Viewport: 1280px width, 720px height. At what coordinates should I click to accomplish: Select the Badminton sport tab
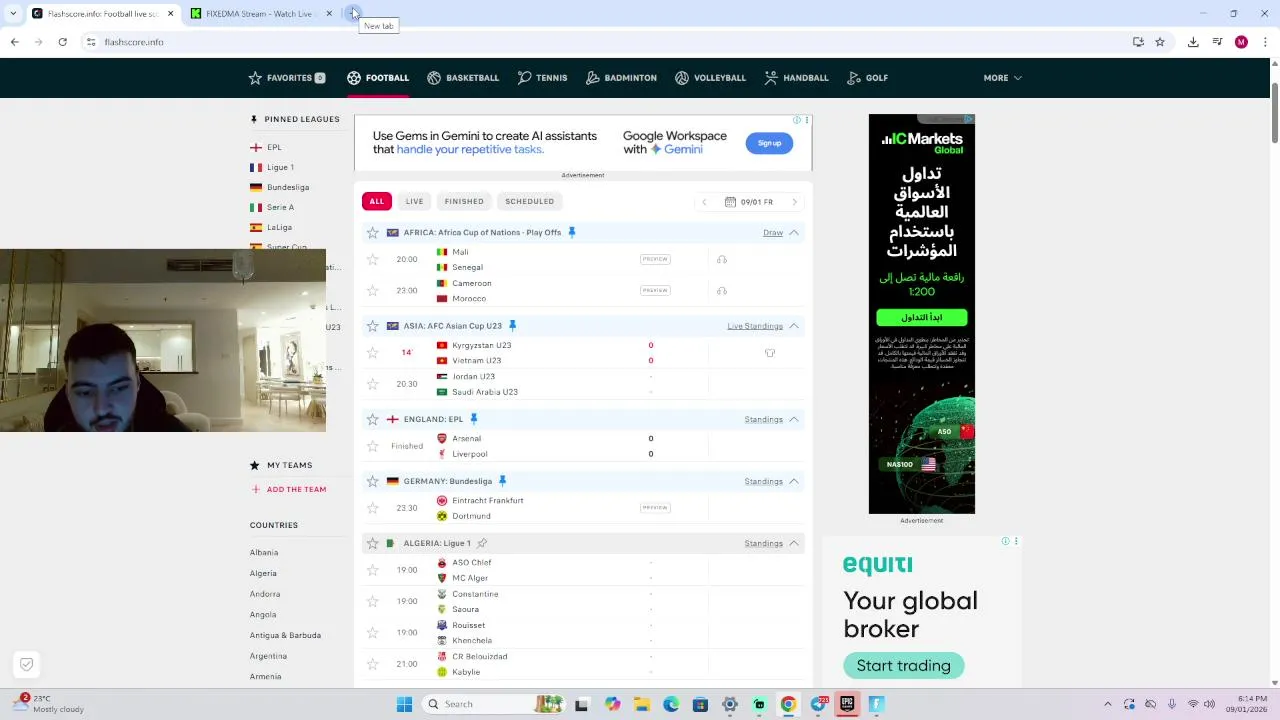pos(621,78)
